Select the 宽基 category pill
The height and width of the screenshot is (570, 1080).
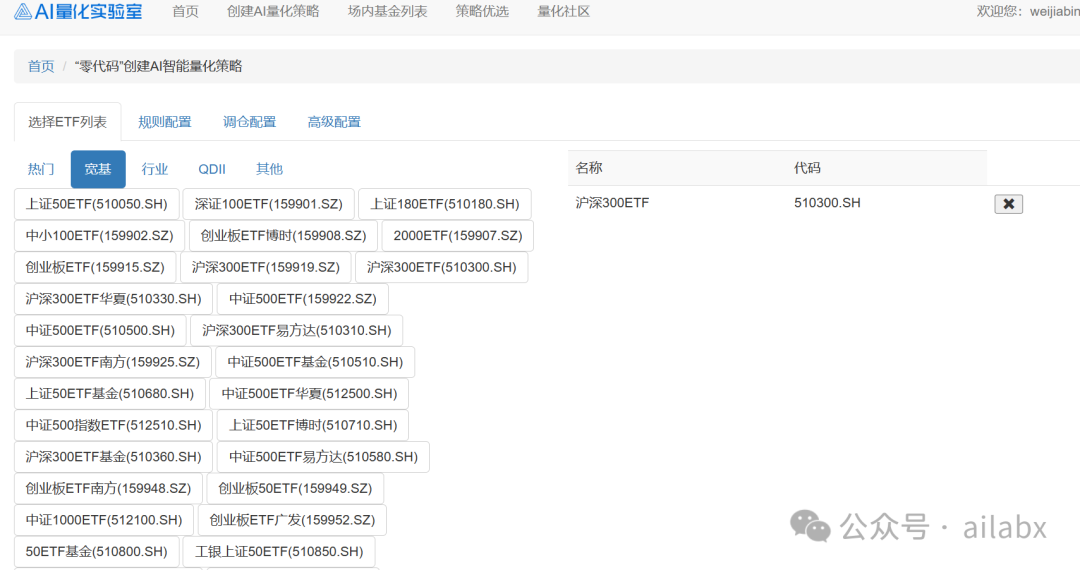[98, 169]
